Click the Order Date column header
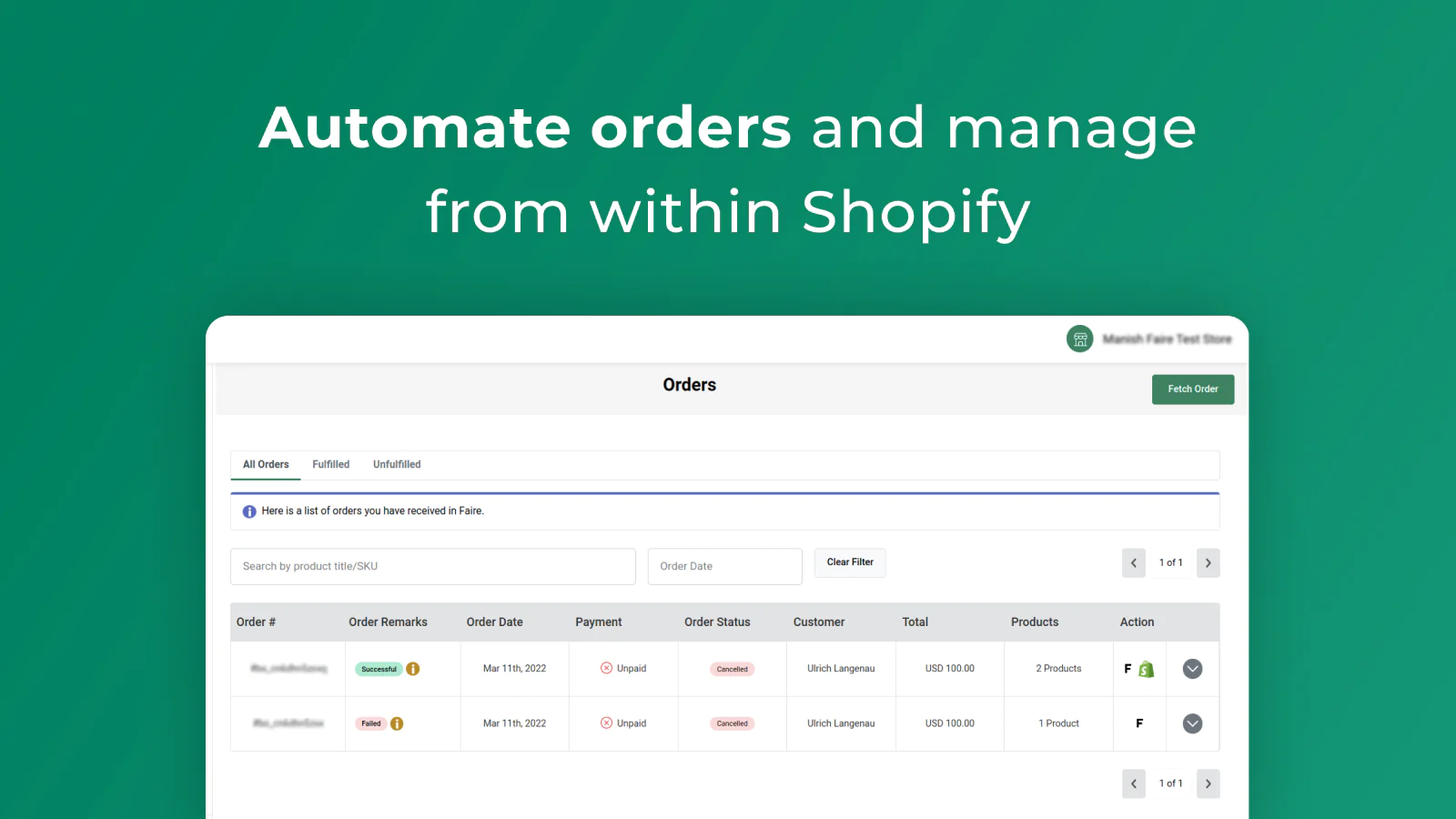This screenshot has height=819, width=1456. coord(495,622)
